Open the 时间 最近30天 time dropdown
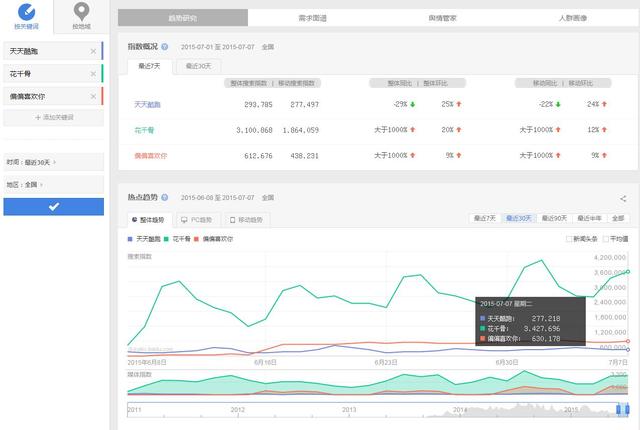Image resolution: width=640 pixels, height=430 pixels. point(53,162)
